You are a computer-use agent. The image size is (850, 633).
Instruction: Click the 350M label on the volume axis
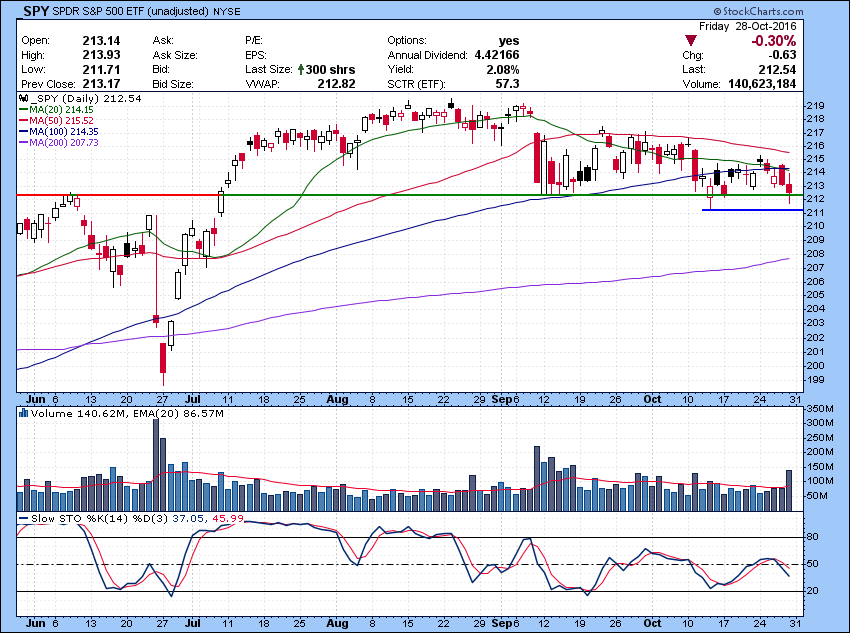(820, 409)
